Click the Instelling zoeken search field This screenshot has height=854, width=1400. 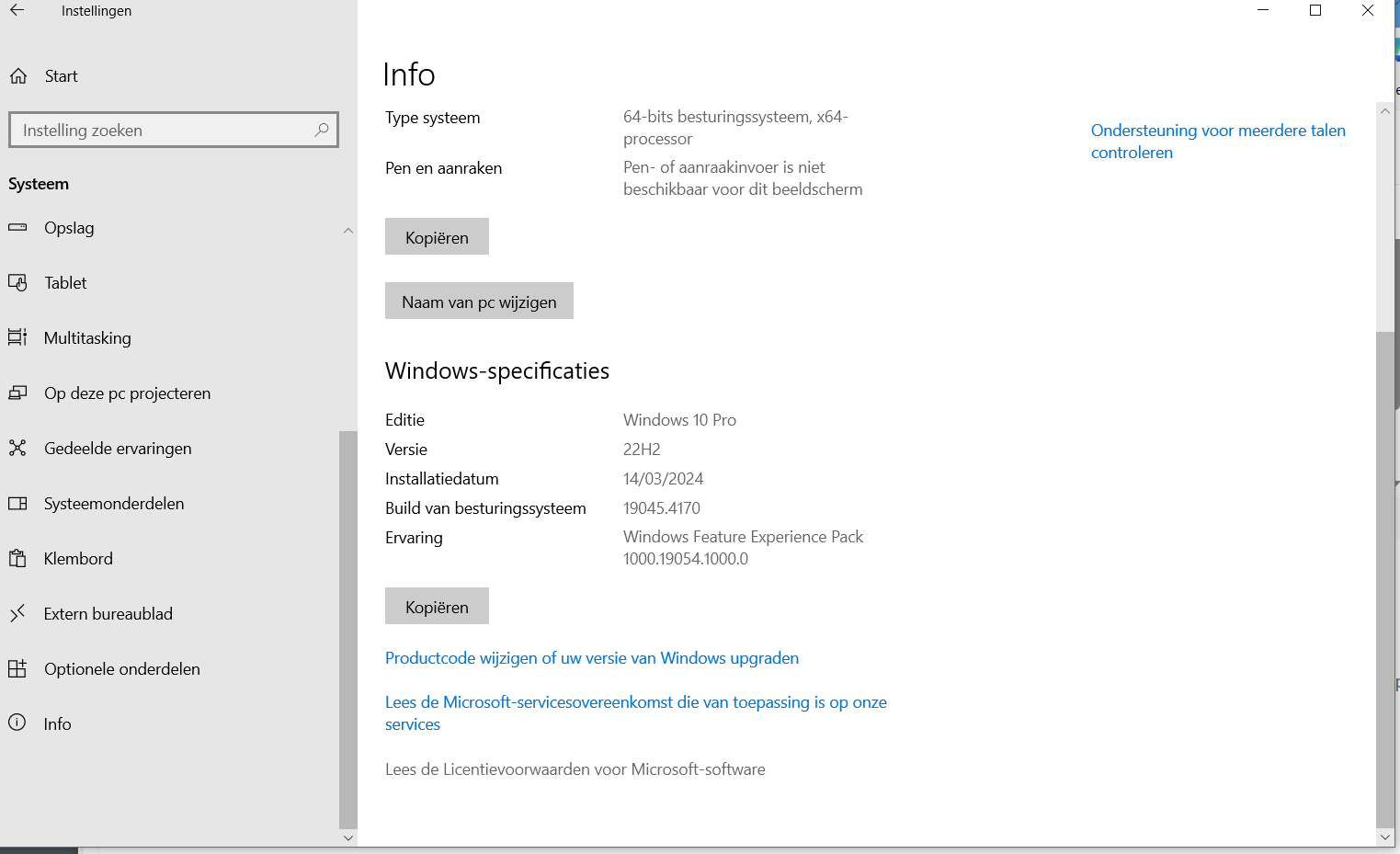point(161,131)
